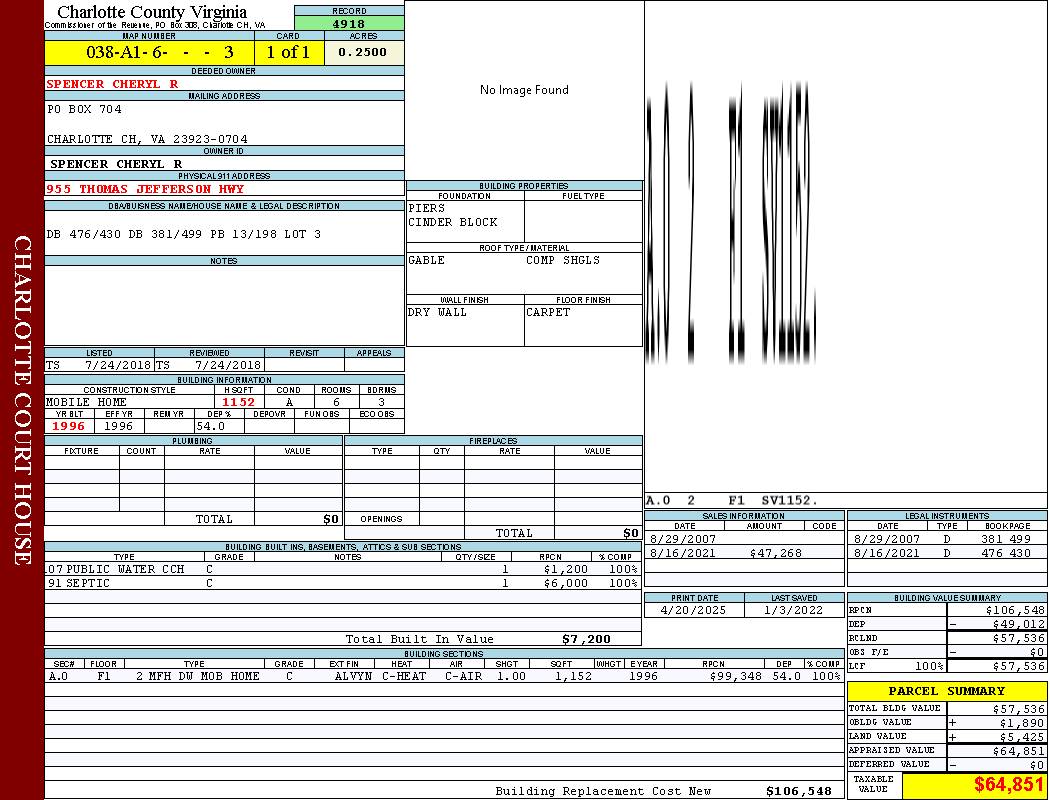Select the 07 PUBLIC WATER CCH row
Viewport: 1050px width, 800px height.
tap(342, 569)
